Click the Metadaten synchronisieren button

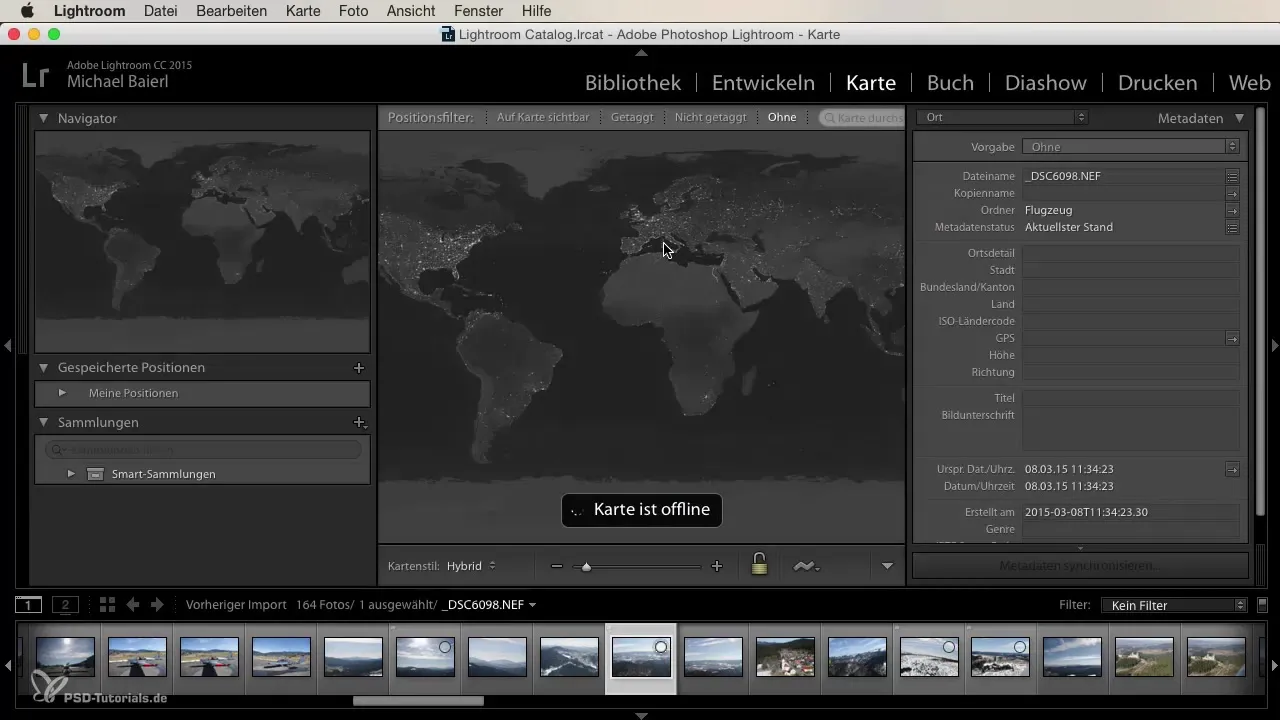tap(1080, 566)
